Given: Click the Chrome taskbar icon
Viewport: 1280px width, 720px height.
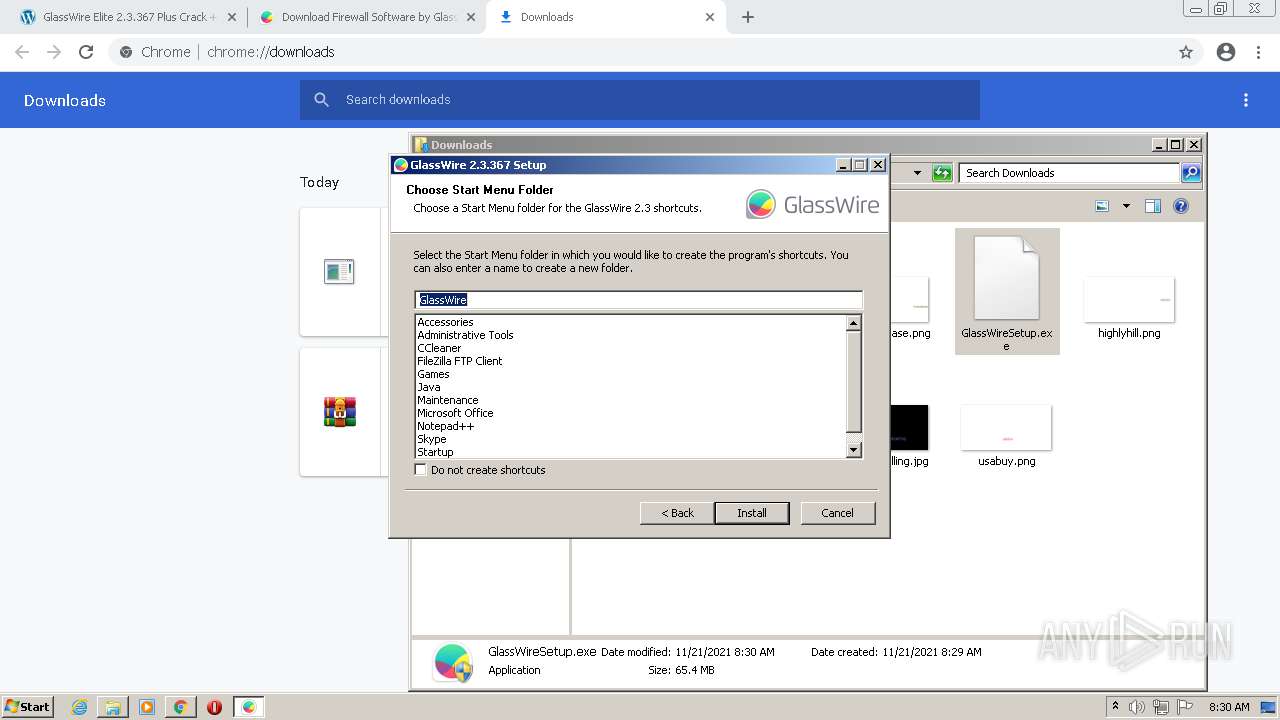Looking at the screenshot, I should [x=180, y=707].
